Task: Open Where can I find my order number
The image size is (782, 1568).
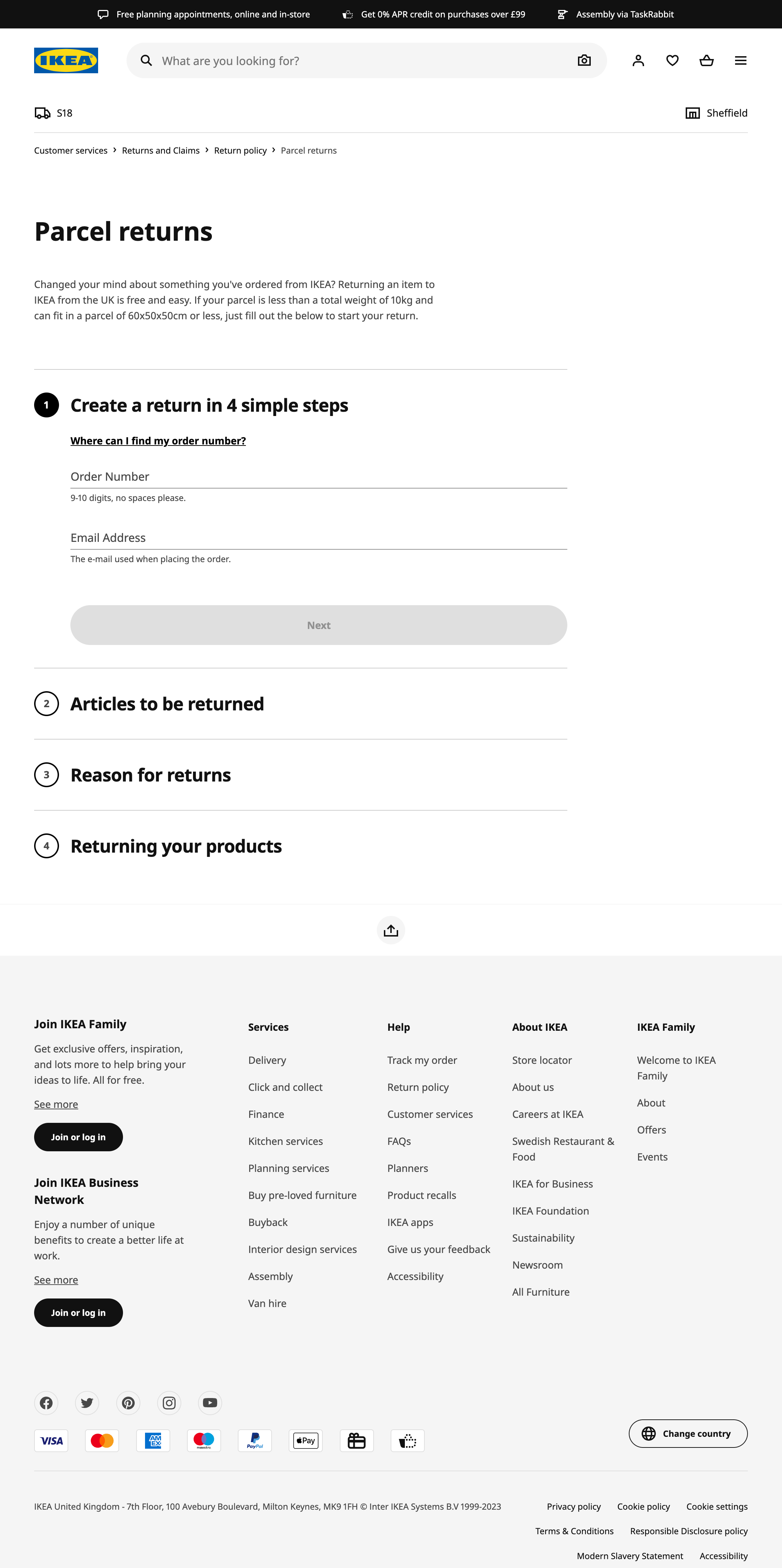Action: [x=158, y=440]
